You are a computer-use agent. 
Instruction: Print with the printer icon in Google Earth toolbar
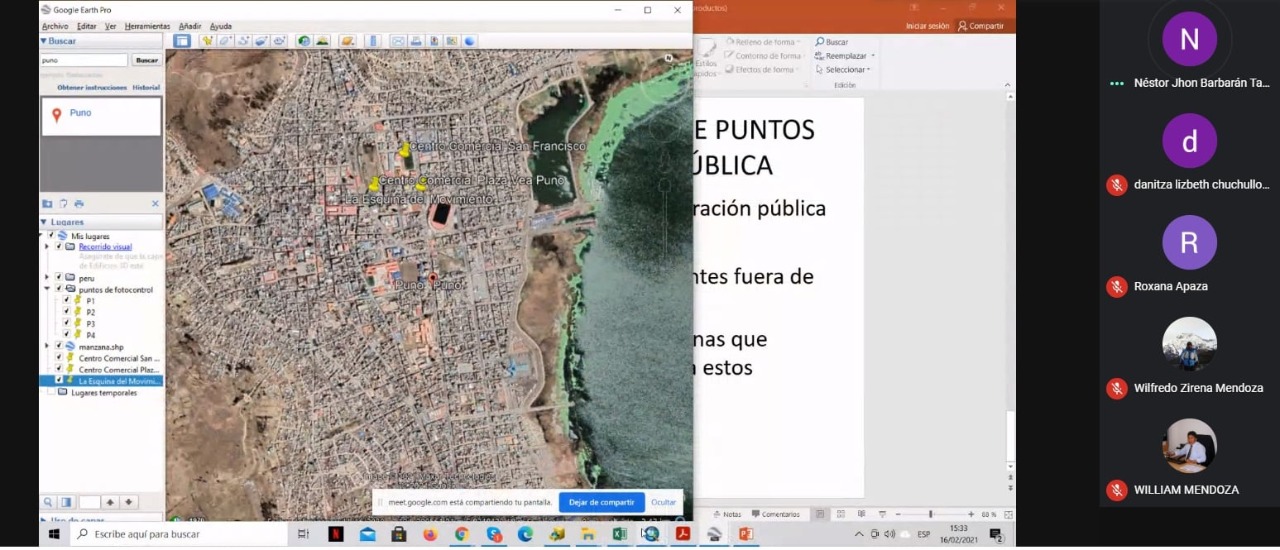416,41
